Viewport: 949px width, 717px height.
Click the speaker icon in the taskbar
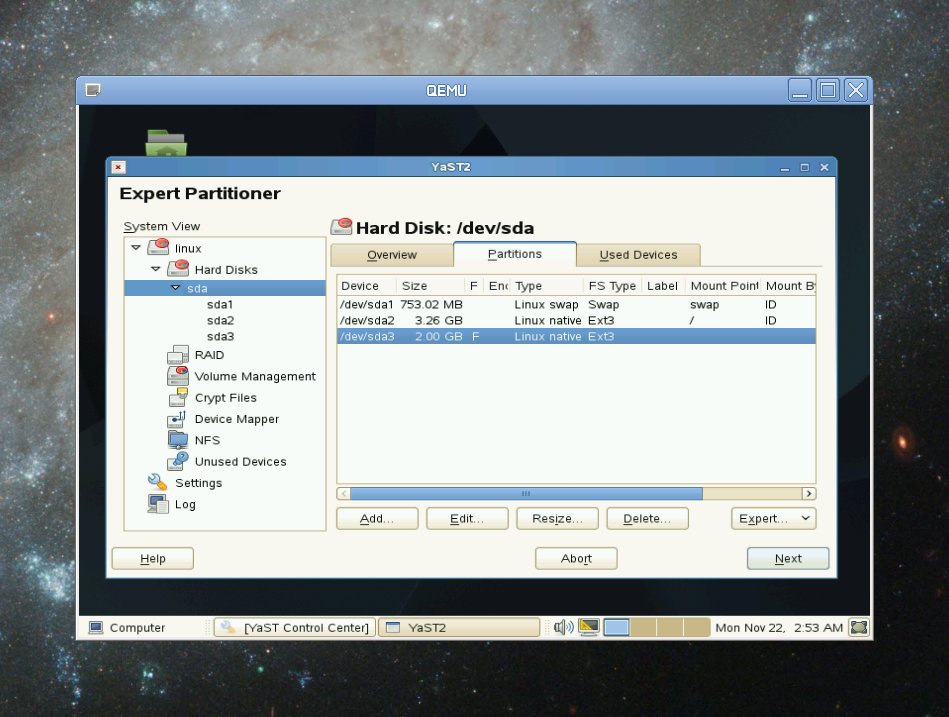tap(562, 627)
